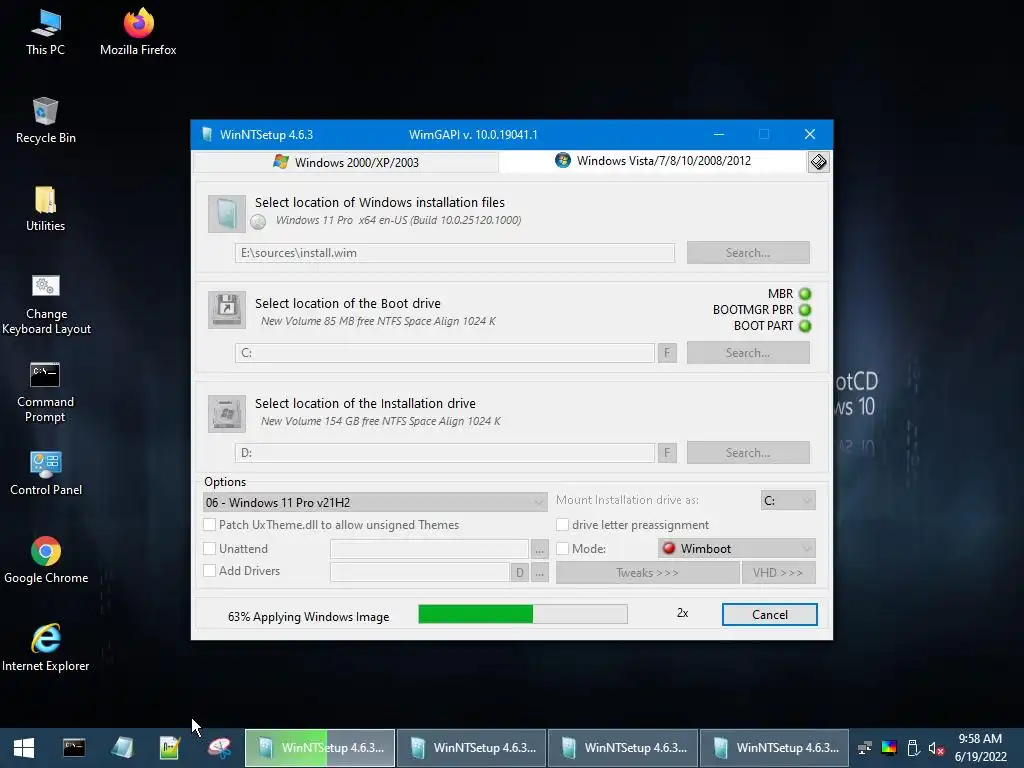Click the Boot drive C: path field
Screen dimensions: 1024x768
point(445,353)
